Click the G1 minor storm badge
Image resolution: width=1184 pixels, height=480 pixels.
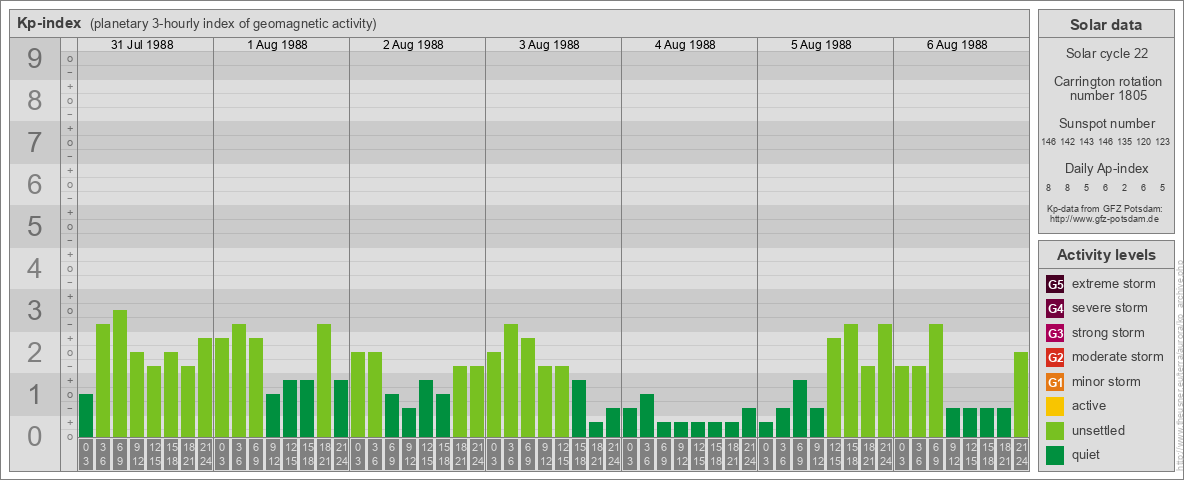(x=1055, y=382)
